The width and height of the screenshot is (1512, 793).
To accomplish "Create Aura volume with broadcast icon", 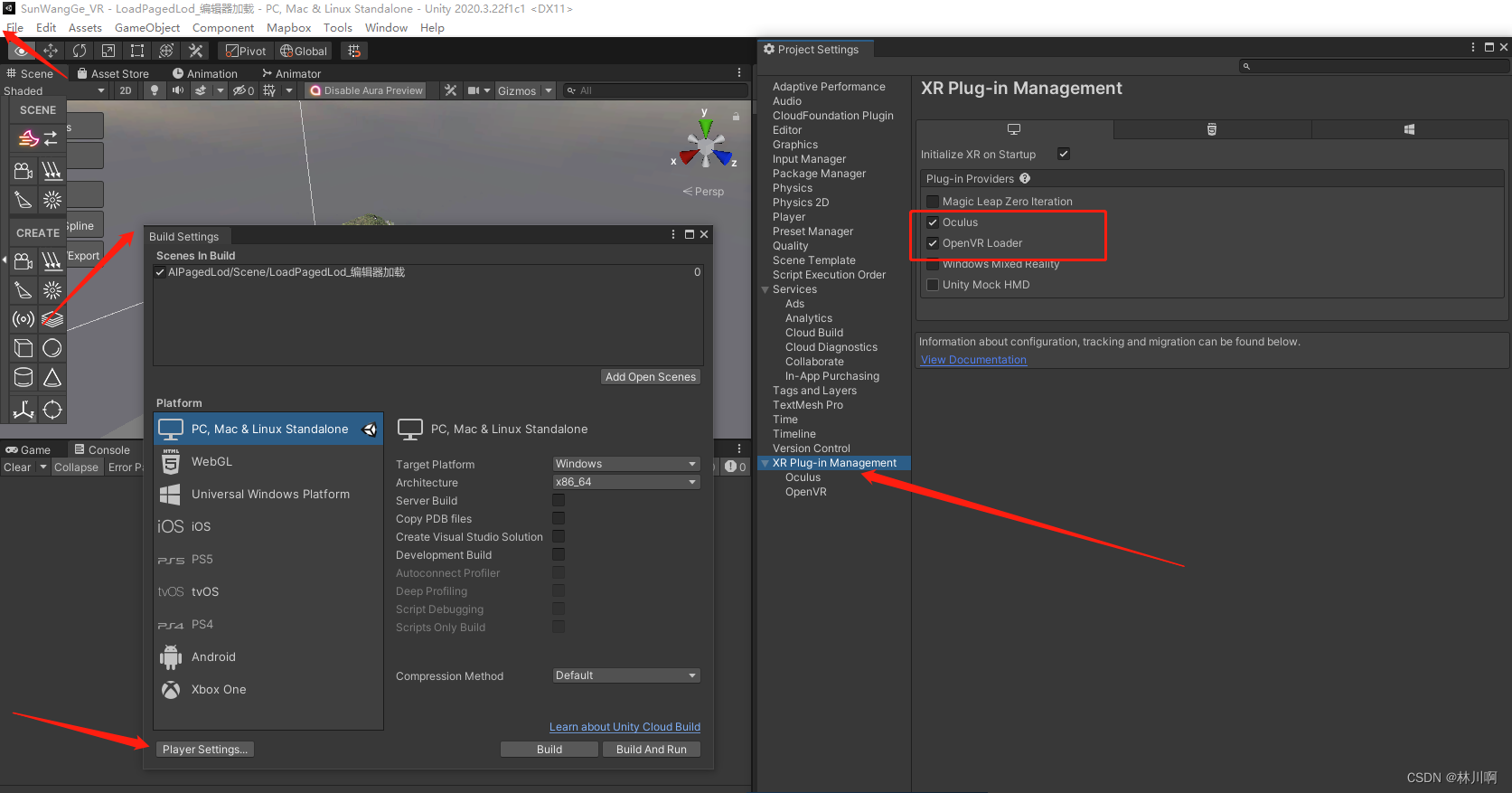I will coord(23,319).
